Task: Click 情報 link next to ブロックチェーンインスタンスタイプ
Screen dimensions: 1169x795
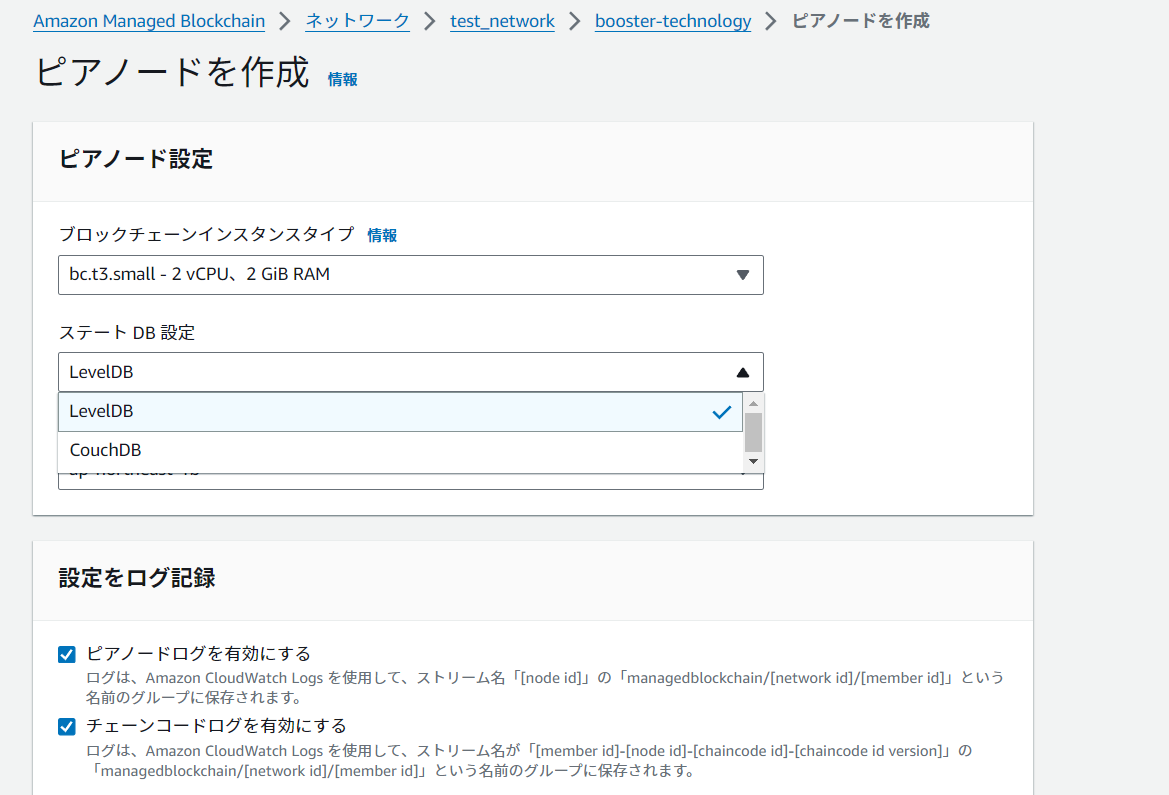Action: click(x=382, y=235)
